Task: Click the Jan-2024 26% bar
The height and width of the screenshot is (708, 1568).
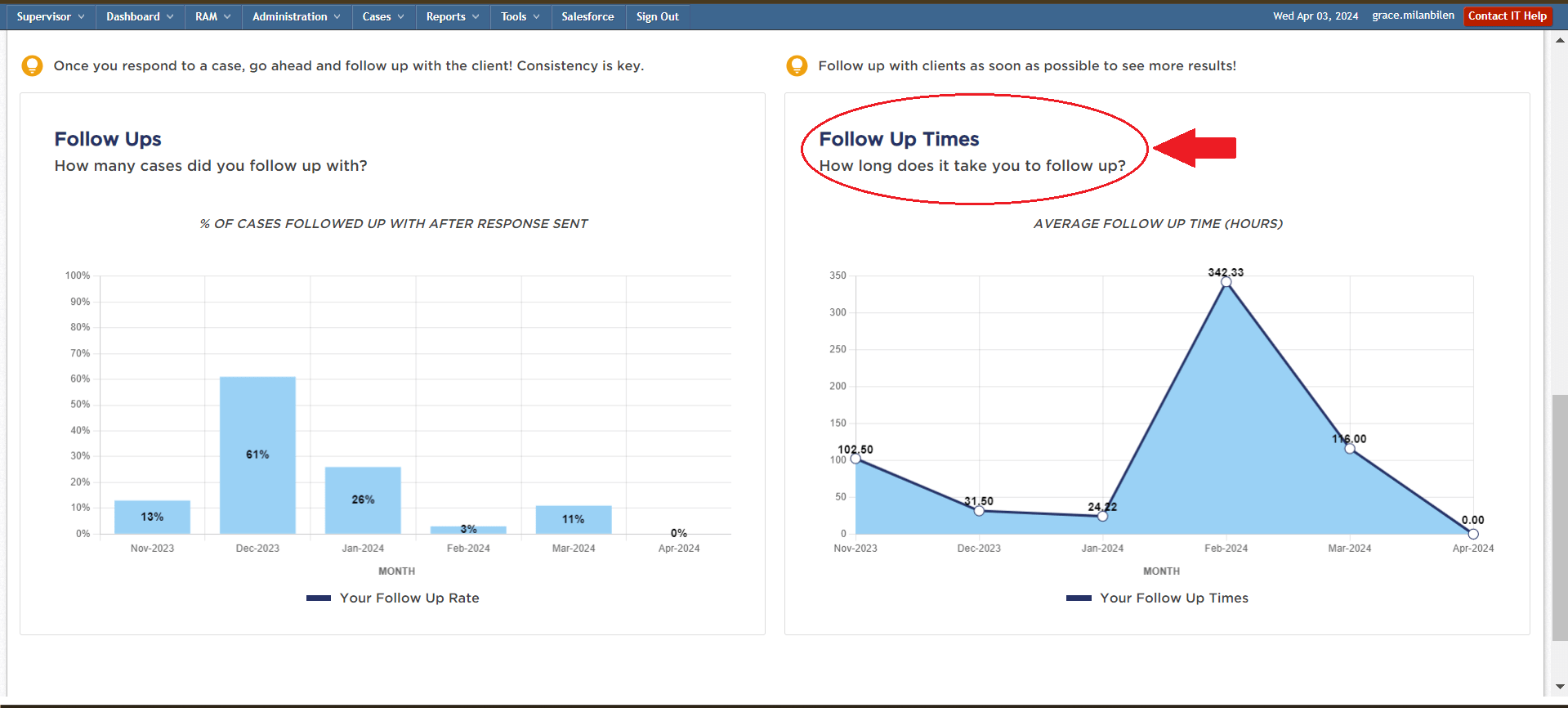Action: tap(363, 500)
